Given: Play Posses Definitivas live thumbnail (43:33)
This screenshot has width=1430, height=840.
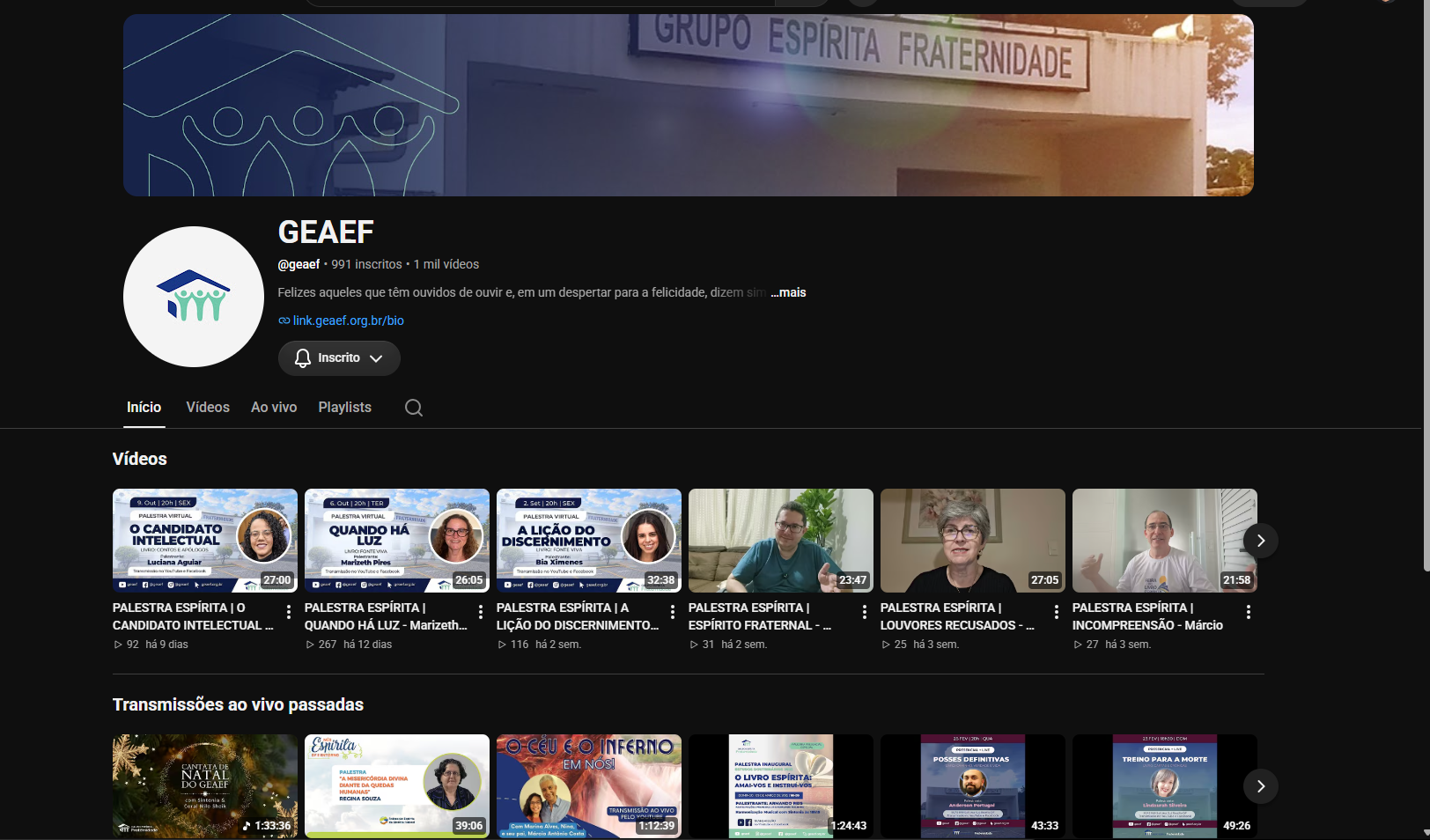Looking at the screenshot, I should coord(973,786).
